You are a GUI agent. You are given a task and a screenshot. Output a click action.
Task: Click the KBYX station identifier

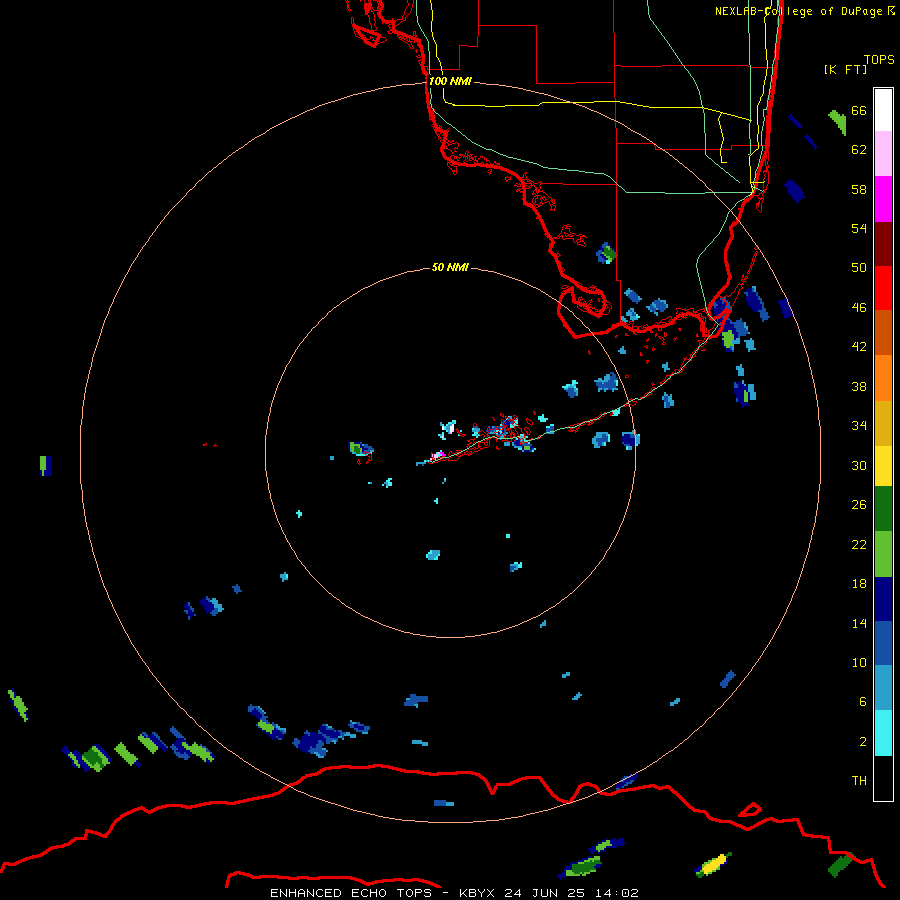[476, 893]
